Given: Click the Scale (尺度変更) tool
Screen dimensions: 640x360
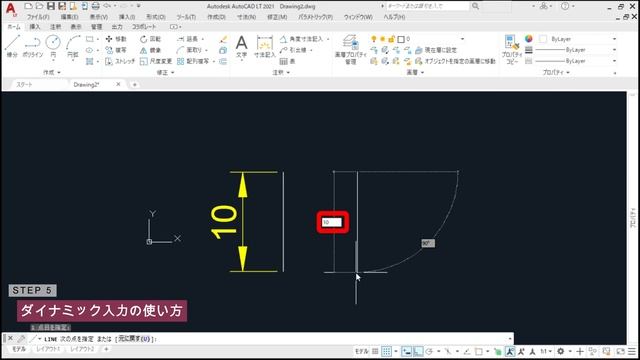Looking at the screenshot, I should (x=156, y=61).
